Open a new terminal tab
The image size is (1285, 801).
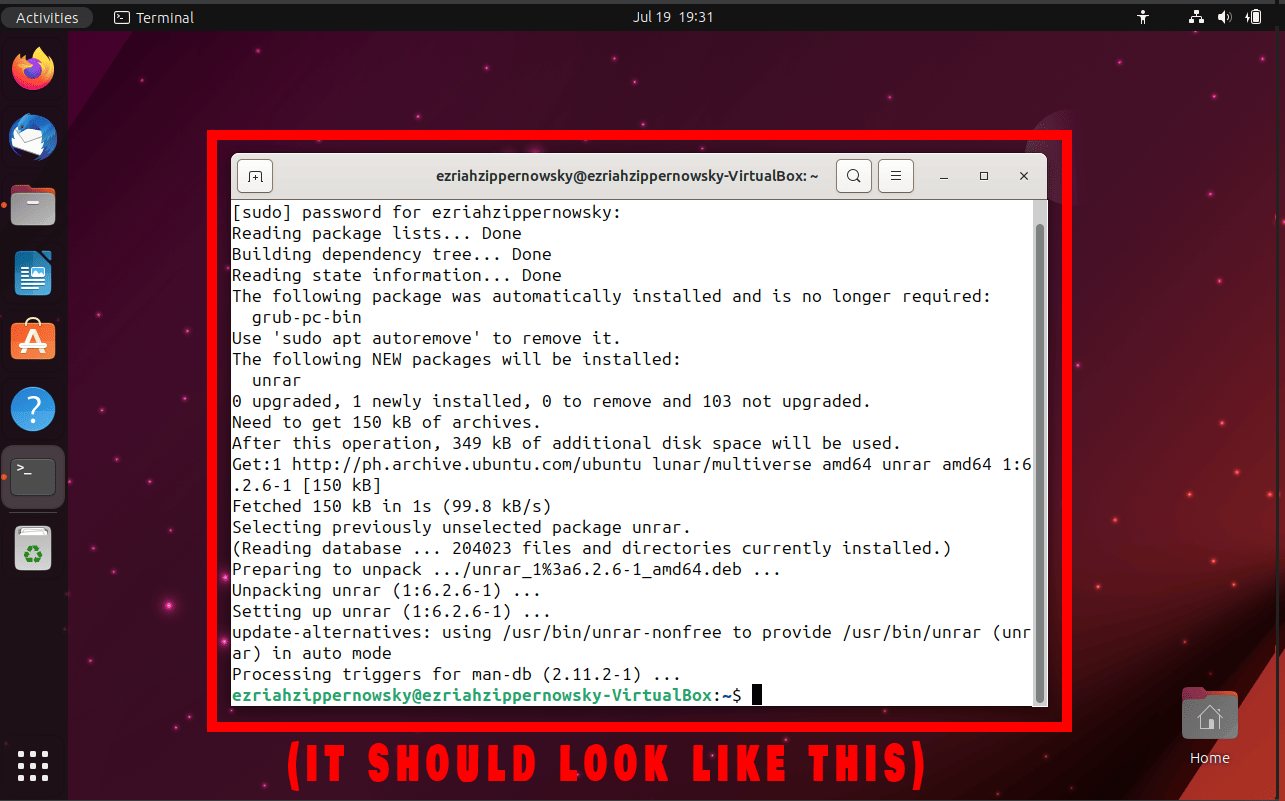[254, 175]
